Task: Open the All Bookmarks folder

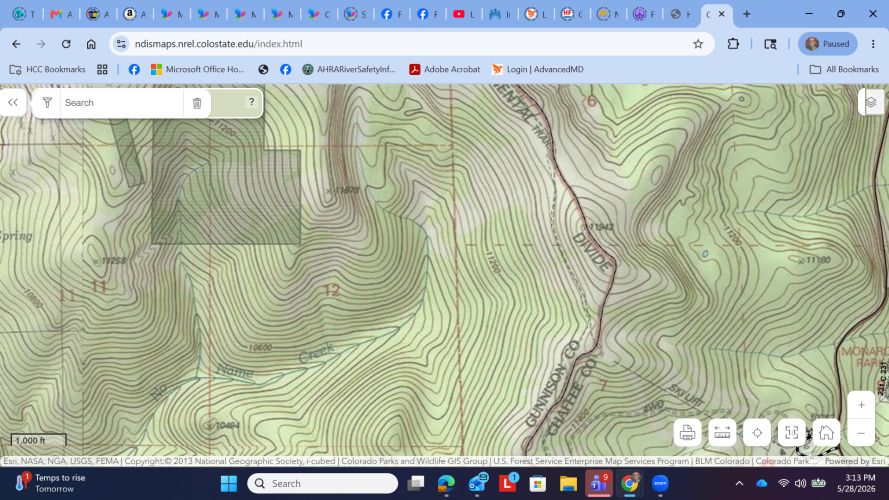Action: (x=844, y=69)
